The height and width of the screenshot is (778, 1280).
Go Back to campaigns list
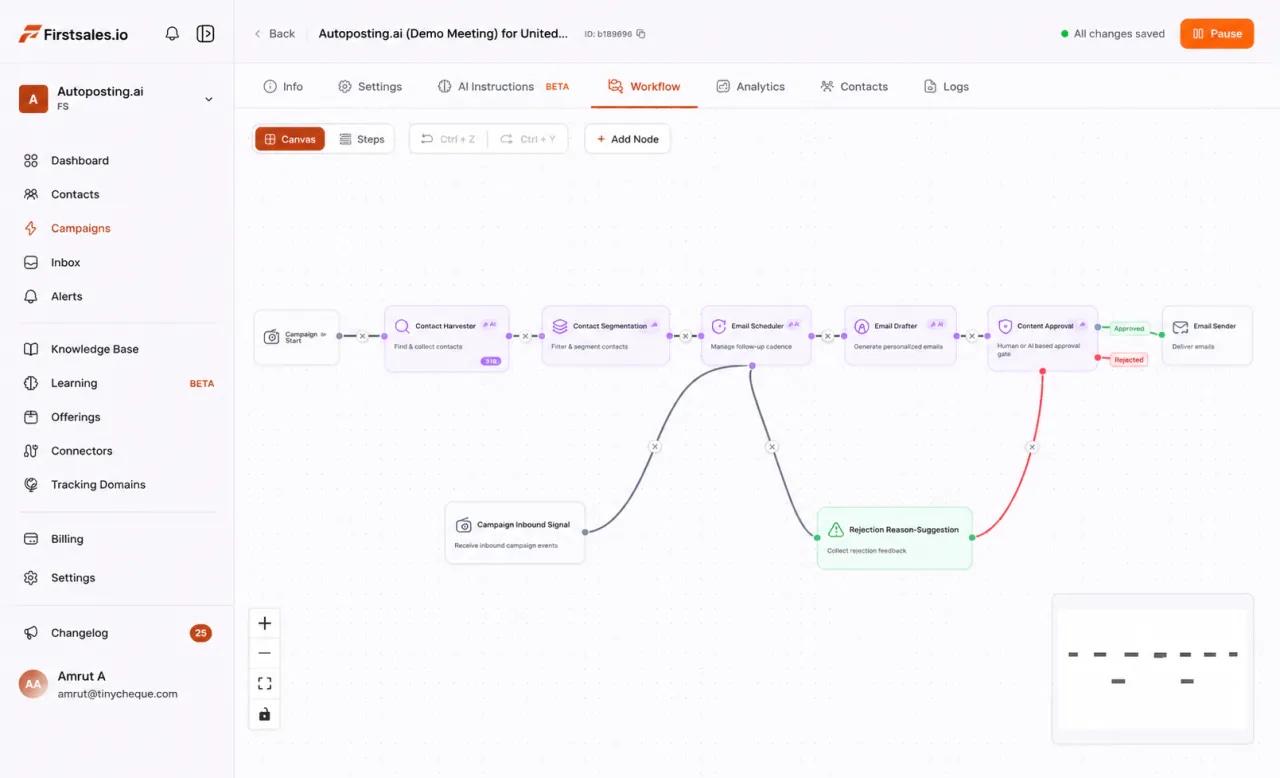click(x=274, y=33)
